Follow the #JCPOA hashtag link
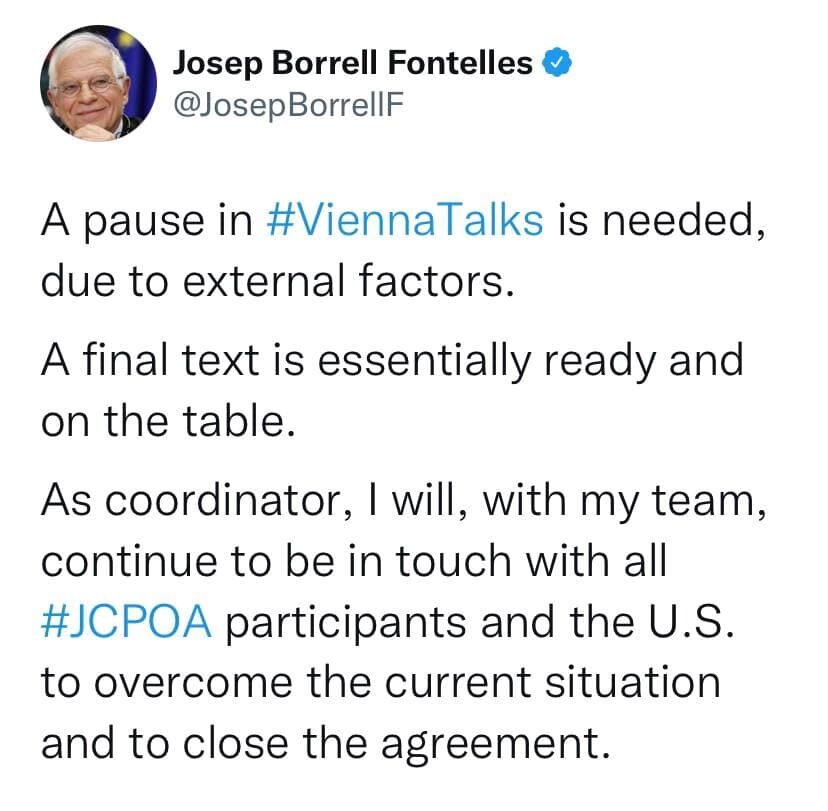Image resolution: width=828 pixels, height=811 pixels. pos(126,620)
